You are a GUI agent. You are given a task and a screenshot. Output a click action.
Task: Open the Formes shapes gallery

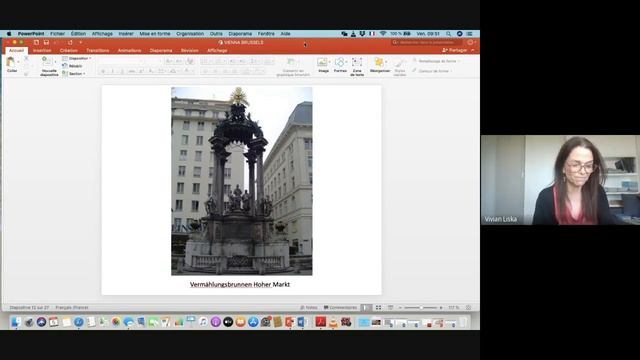(x=339, y=62)
